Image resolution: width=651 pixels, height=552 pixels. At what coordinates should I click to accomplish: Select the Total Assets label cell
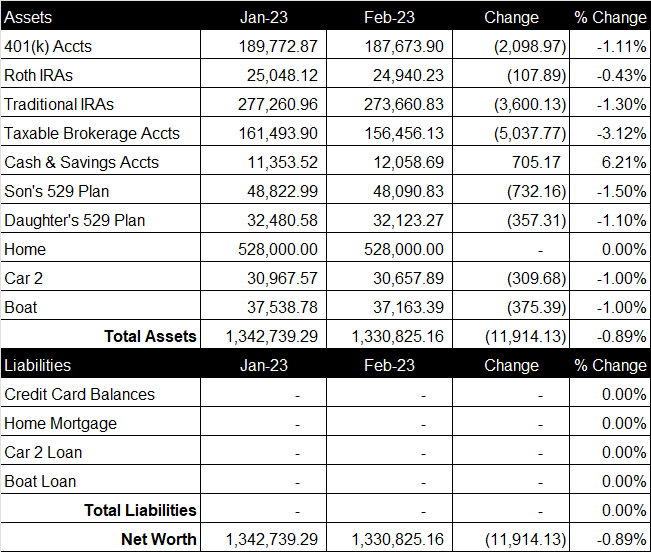[x=100, y=336]
